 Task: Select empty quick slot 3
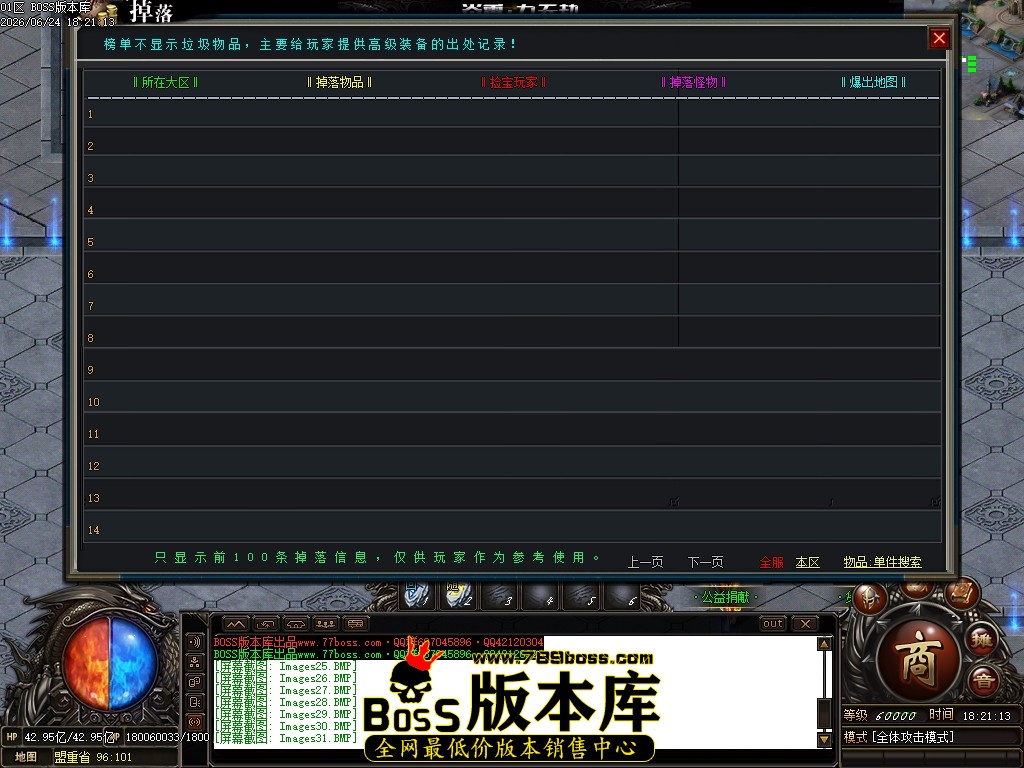(x=500, y=595)
